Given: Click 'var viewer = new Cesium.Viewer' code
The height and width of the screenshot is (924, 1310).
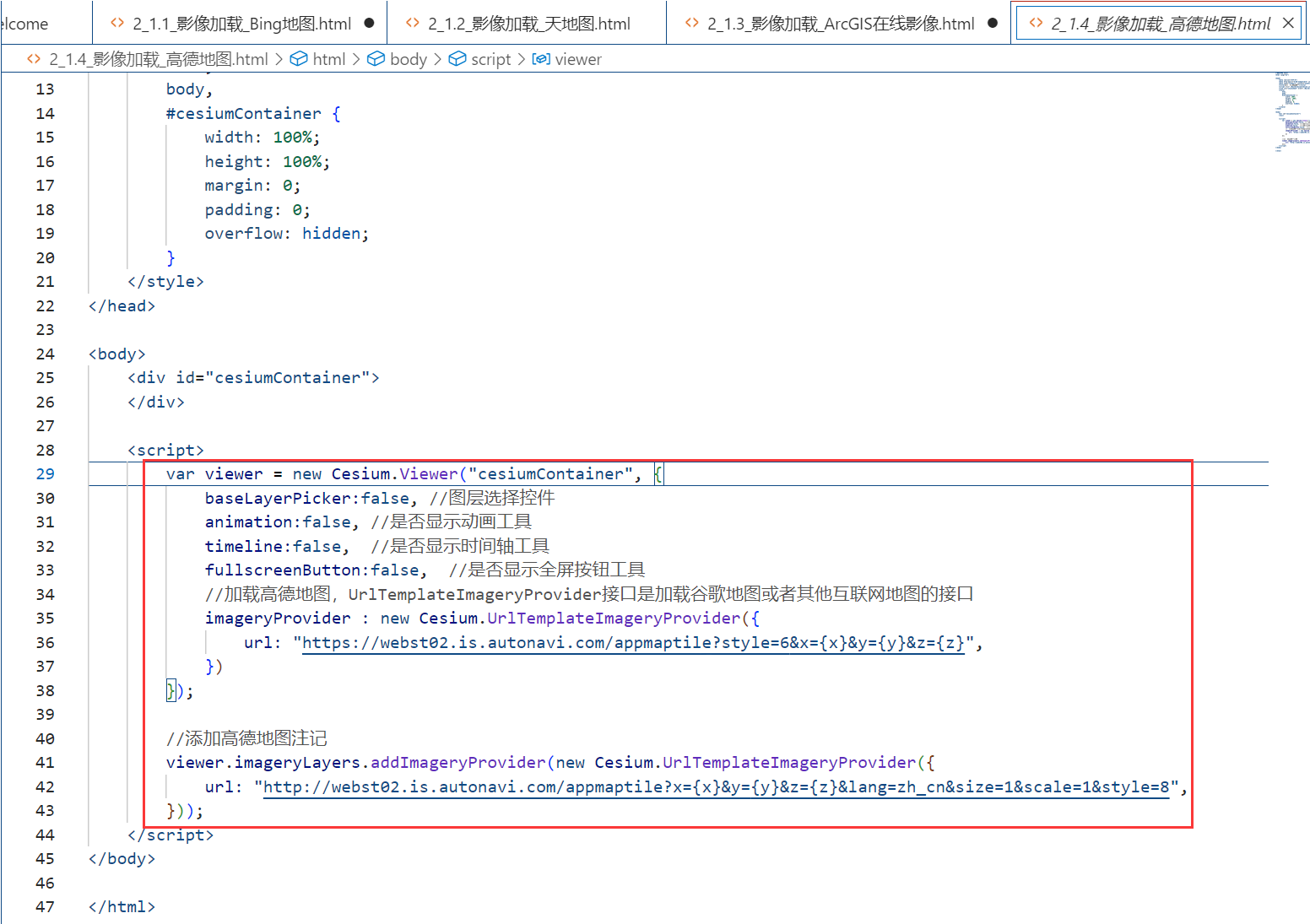Looking at the screenshot, I should 311,474.
